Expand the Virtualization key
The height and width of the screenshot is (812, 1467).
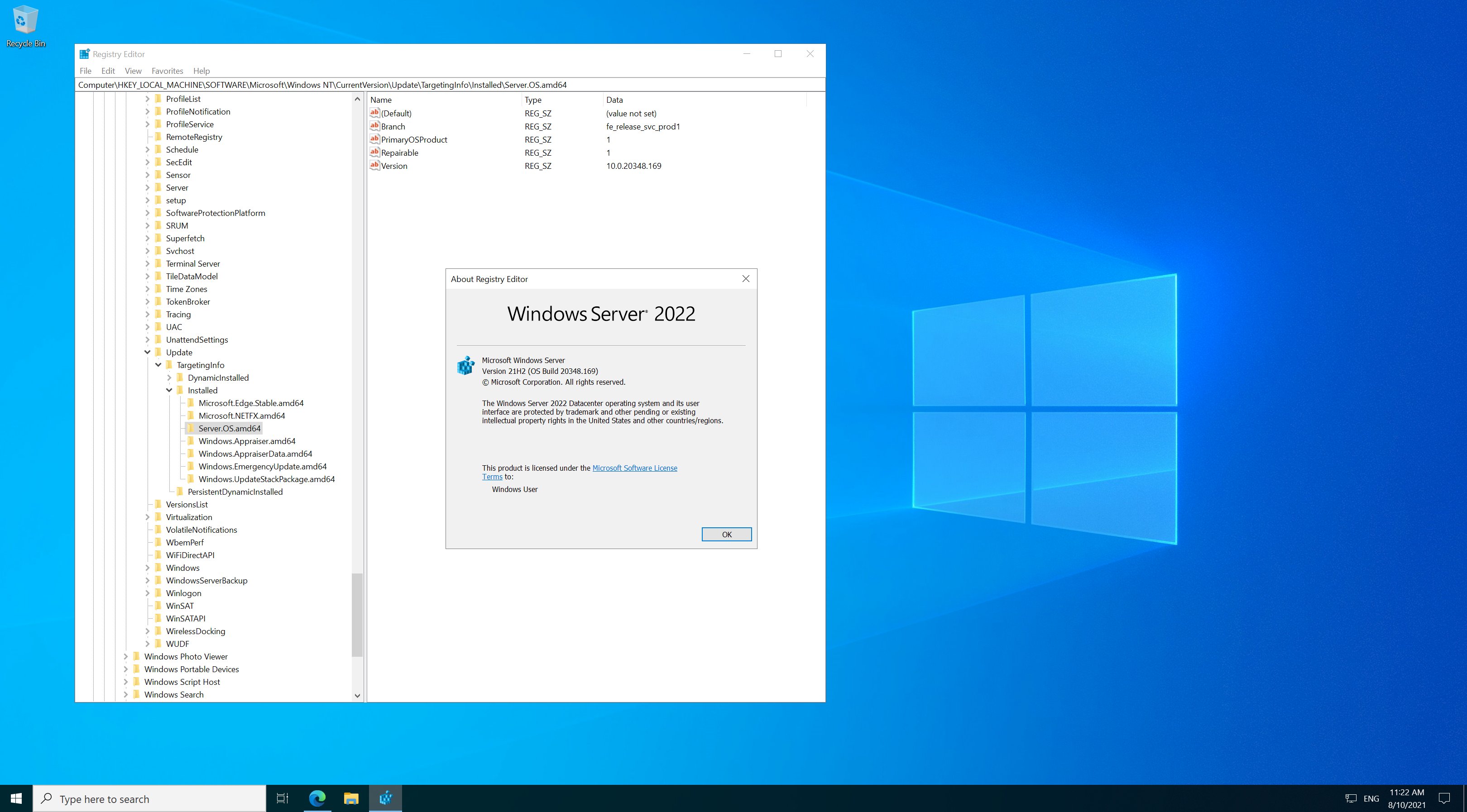point(148,517)
